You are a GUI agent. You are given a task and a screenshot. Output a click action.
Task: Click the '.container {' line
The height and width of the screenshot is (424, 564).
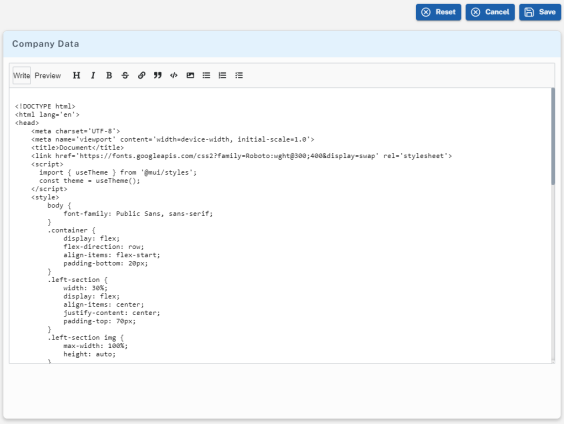(x=71, y=231)
